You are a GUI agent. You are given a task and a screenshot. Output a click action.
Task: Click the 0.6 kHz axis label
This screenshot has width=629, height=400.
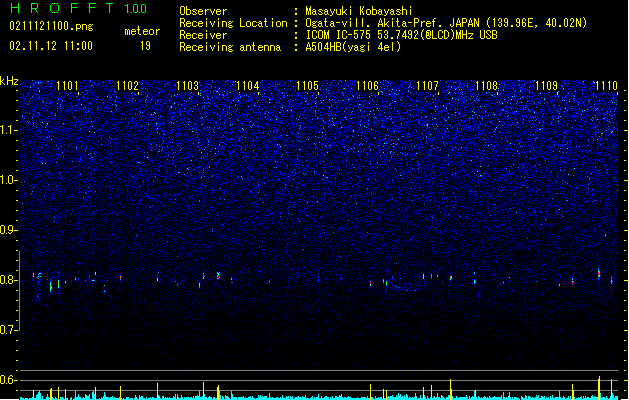pos(8,380)
